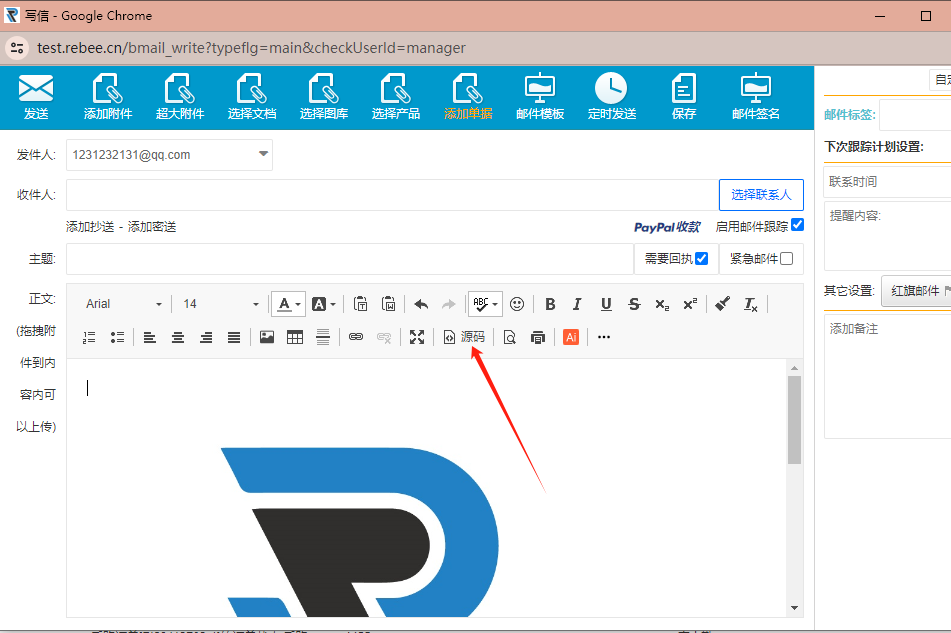
Task: Insert a bulleted list
Action: coord(117,337)
